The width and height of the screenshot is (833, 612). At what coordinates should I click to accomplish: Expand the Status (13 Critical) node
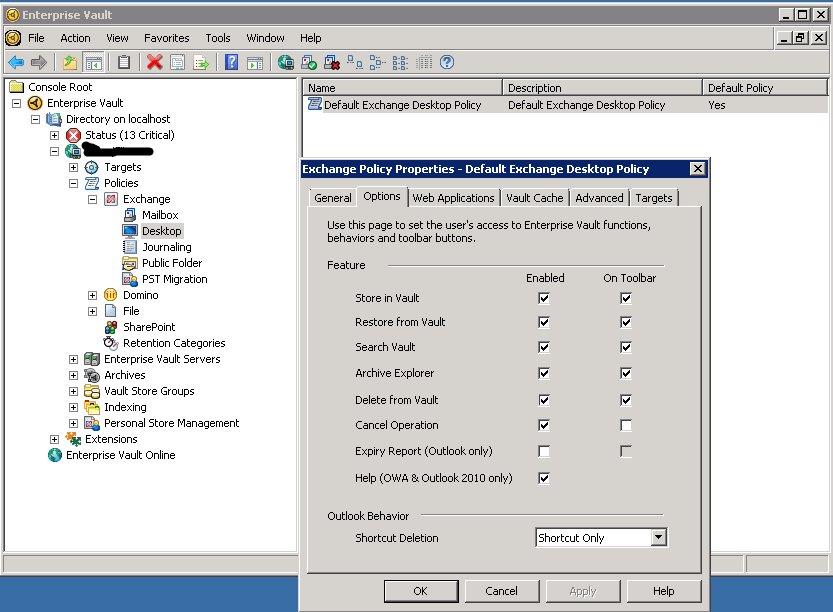54,135
